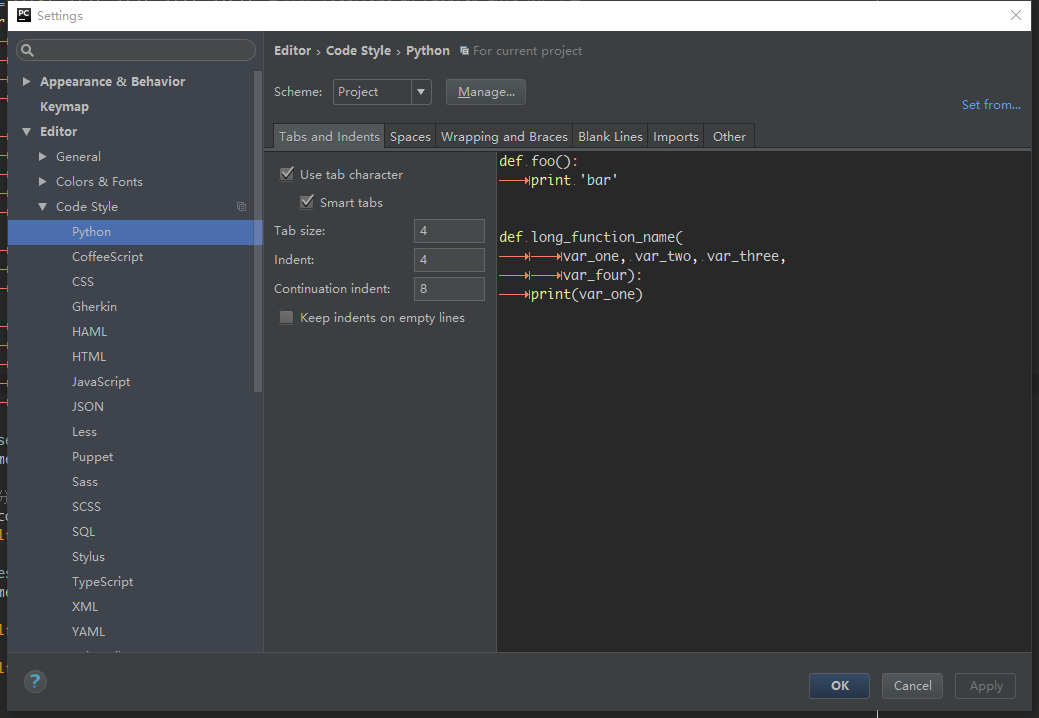Viewport: 1039px width, 718px height.
Task: Select Gherkin code style
Action: [x=94, y=307]
